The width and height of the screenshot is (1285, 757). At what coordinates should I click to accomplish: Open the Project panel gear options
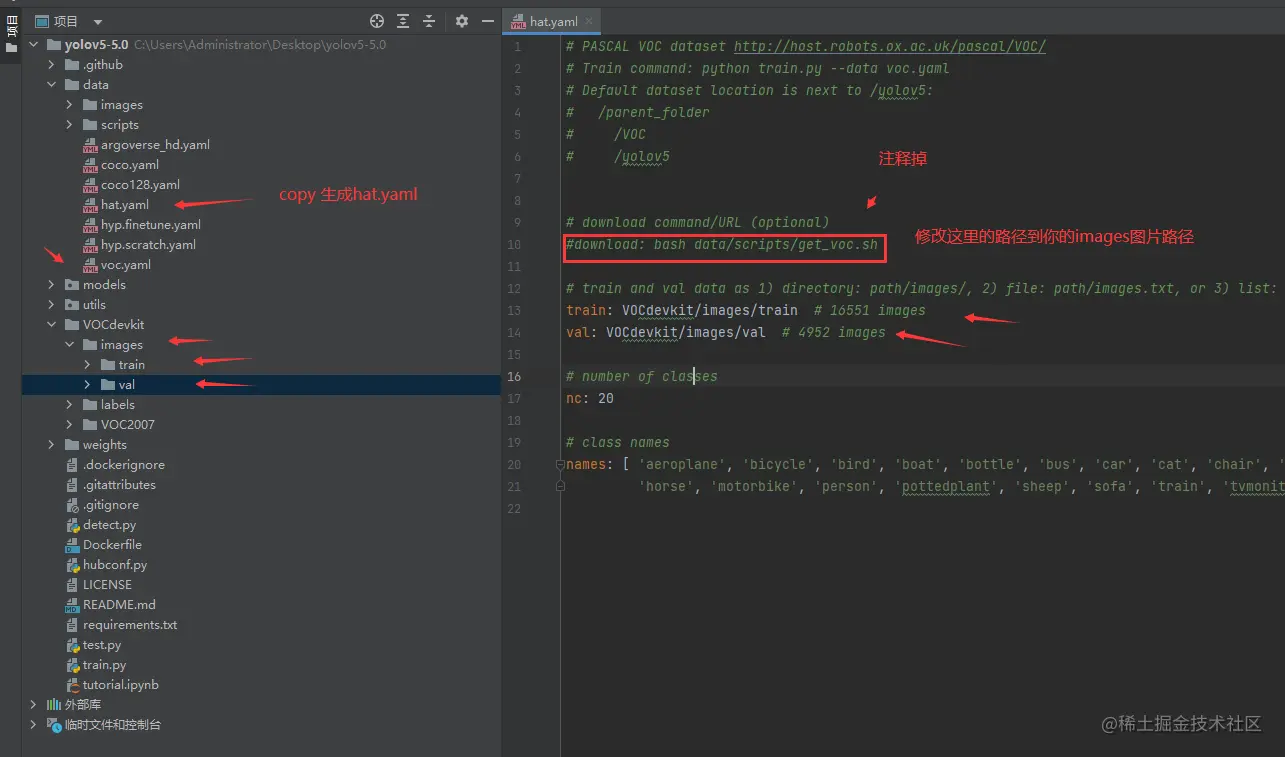click(x=461, y=21)
